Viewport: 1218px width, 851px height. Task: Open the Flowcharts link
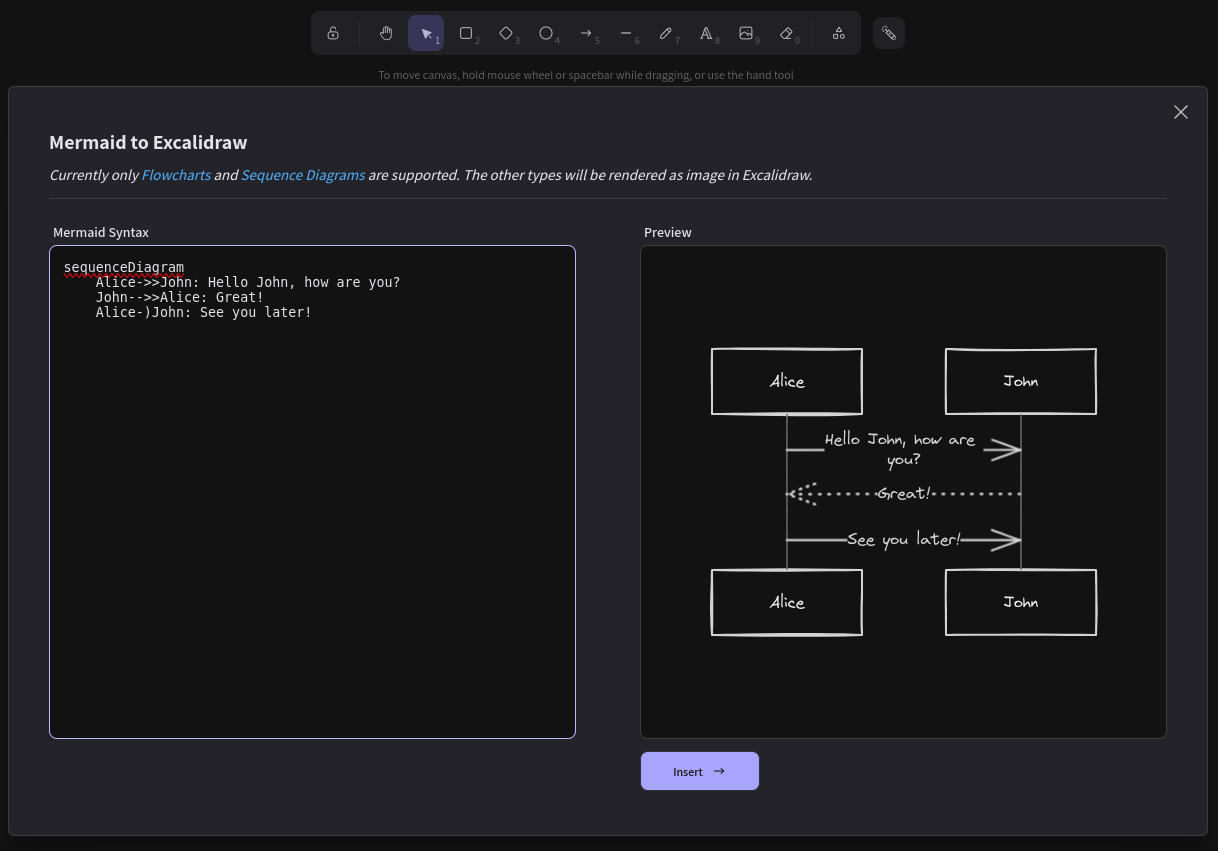176,175
